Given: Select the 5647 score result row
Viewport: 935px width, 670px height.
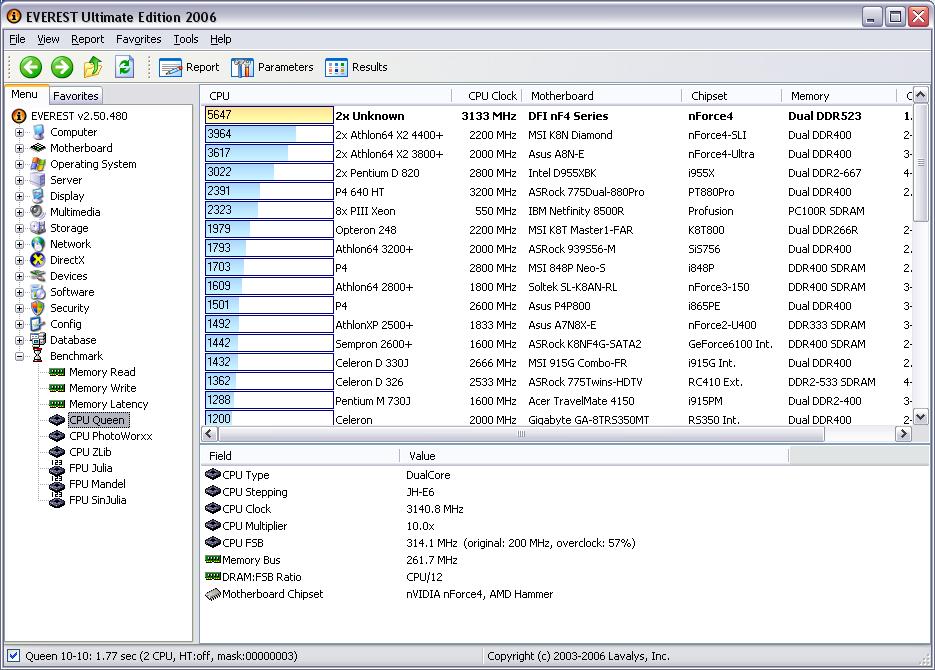Looking at the screenshot, I should point(558,116).
